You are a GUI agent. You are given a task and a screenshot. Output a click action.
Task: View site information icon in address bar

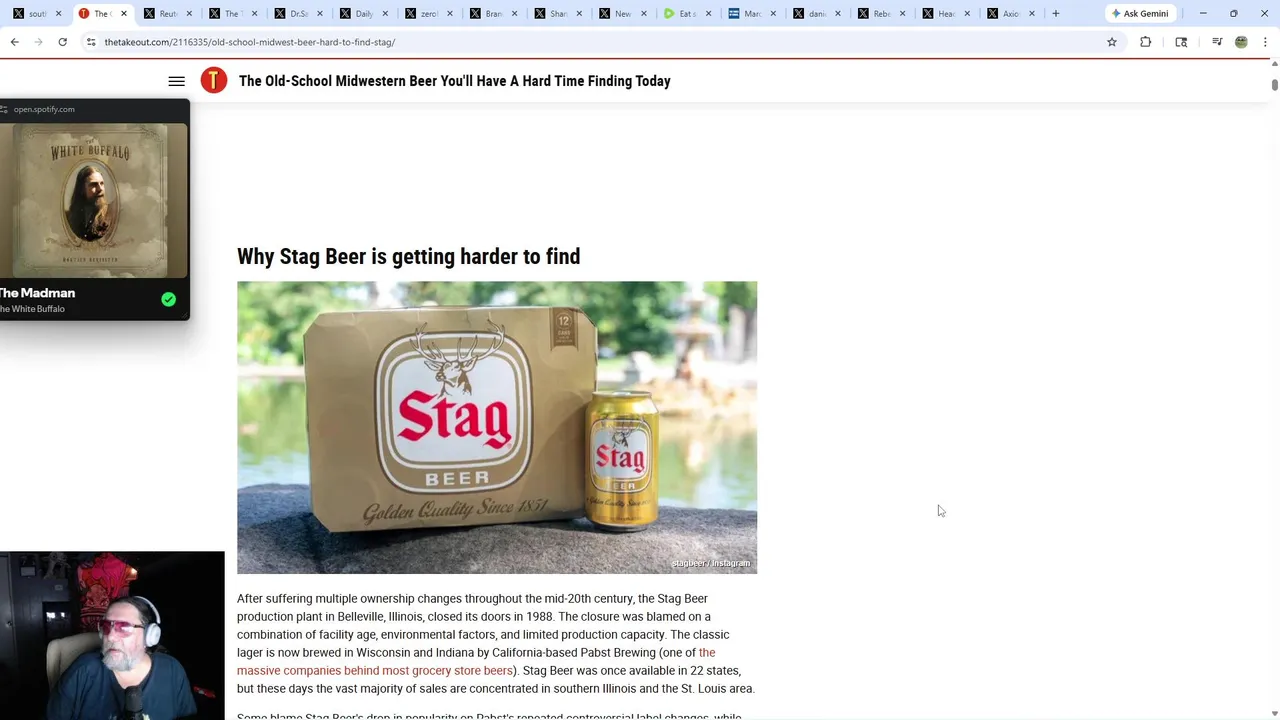click(91, 42)
